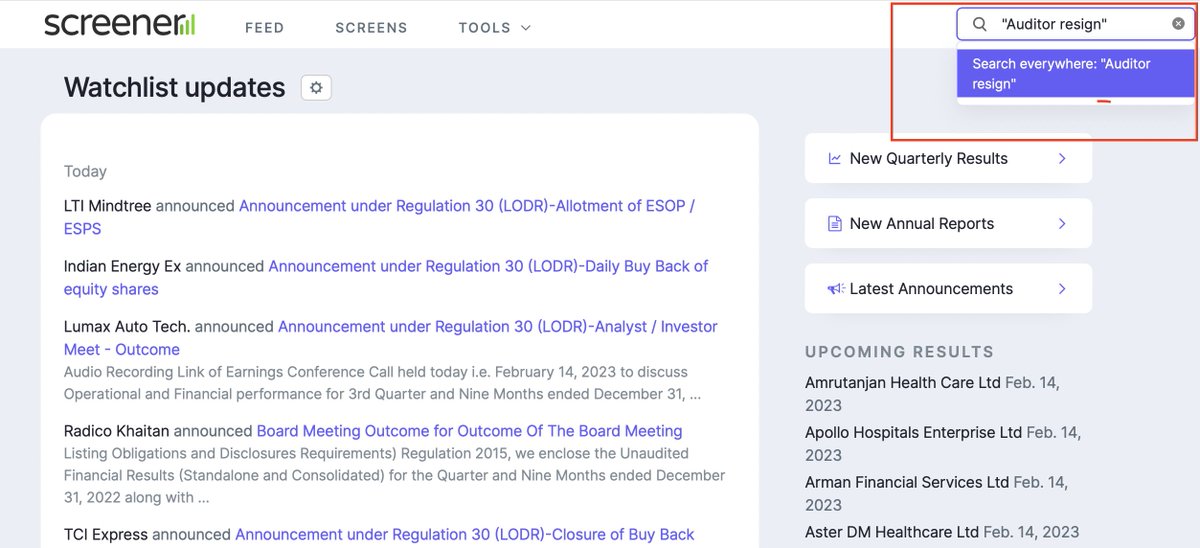1200x548 pixels.
Task: Click the Lumax Auto Tech. company name
Action: click(x=127, y=326)
